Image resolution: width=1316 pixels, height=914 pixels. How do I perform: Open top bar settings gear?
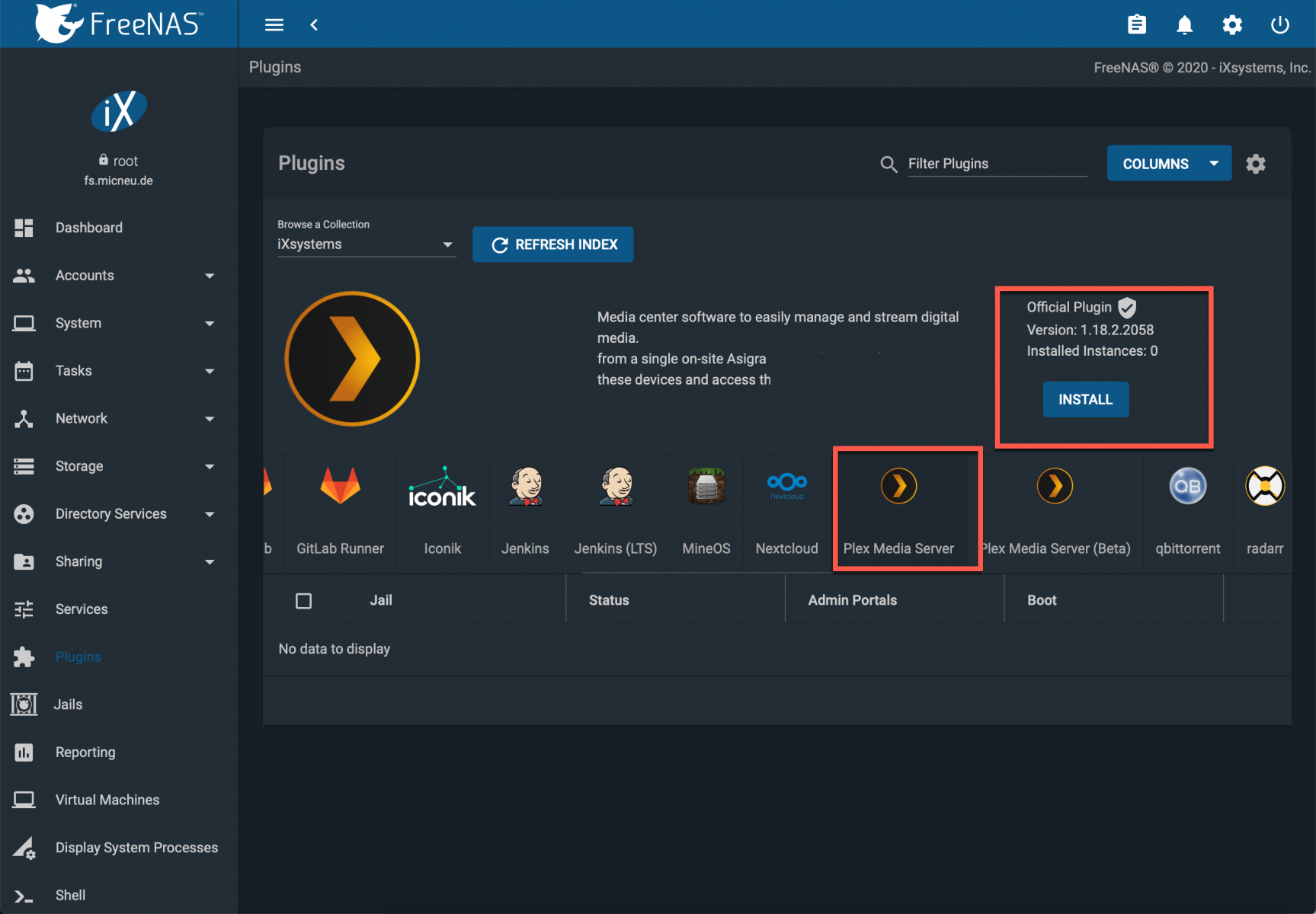coord(1232,25)
